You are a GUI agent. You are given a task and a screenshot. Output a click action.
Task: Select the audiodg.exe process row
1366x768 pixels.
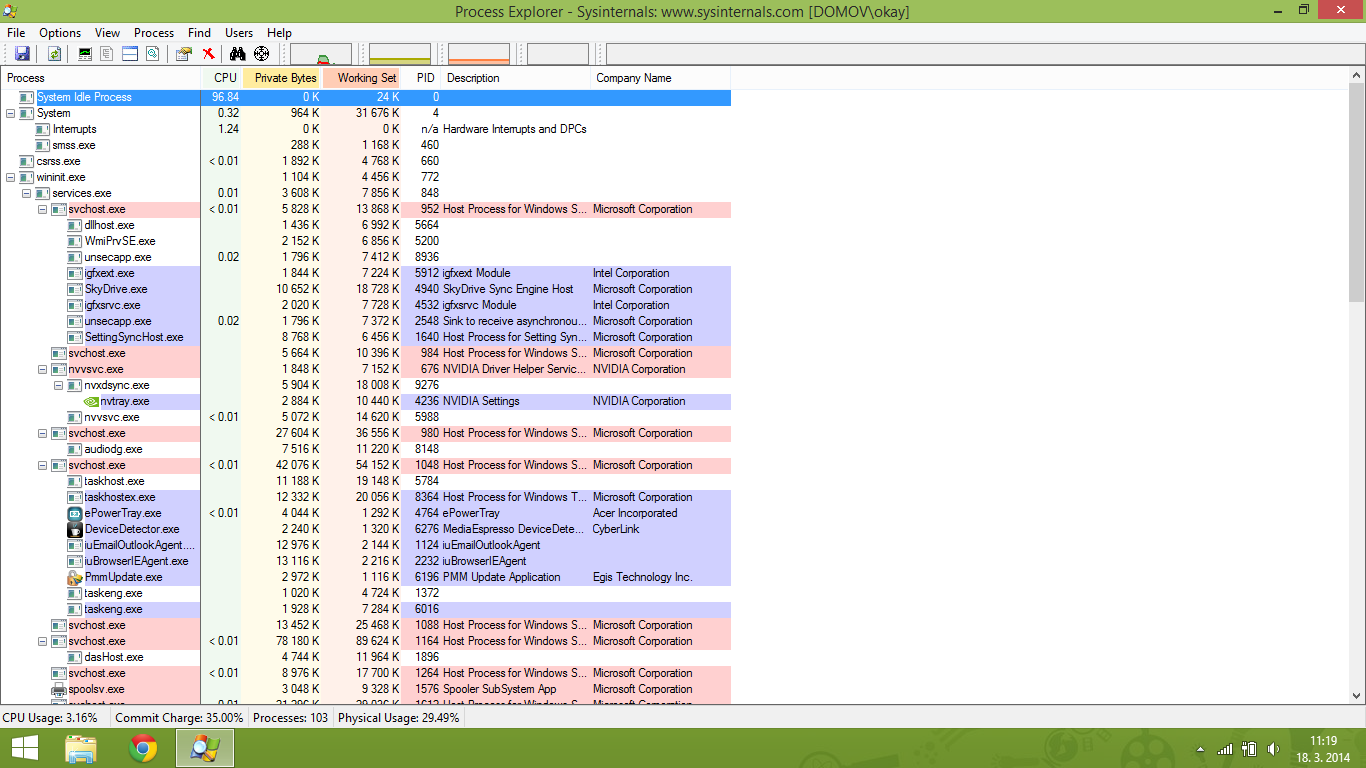[x=366, y=449]
